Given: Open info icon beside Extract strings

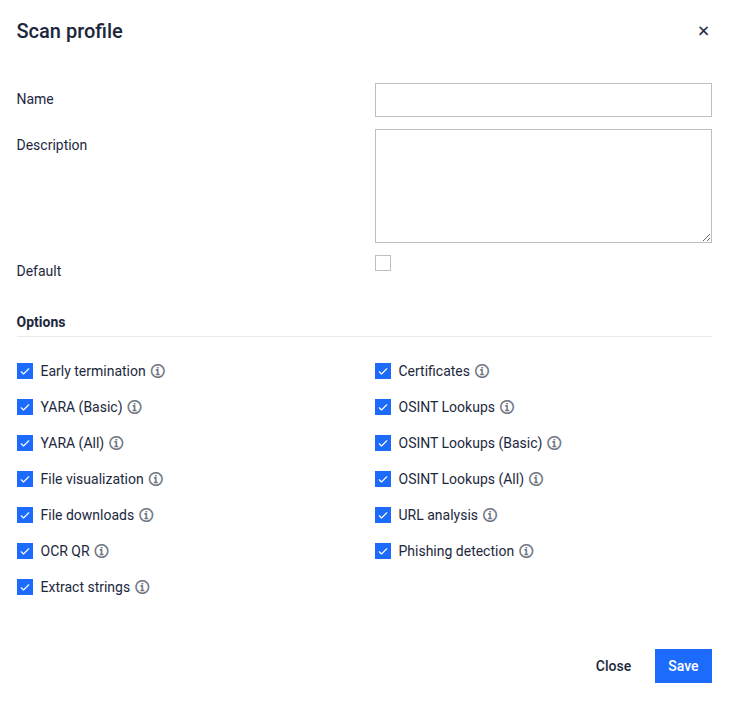Looking at the screenshot, I should [x=142, y=587].
